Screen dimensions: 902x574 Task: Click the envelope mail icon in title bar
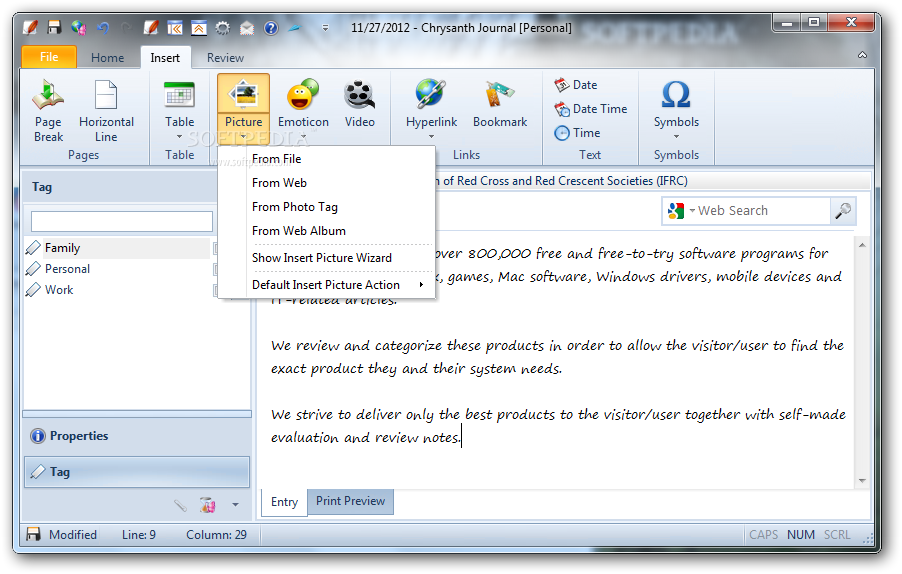pyautogui.click(x=247, y=27)
